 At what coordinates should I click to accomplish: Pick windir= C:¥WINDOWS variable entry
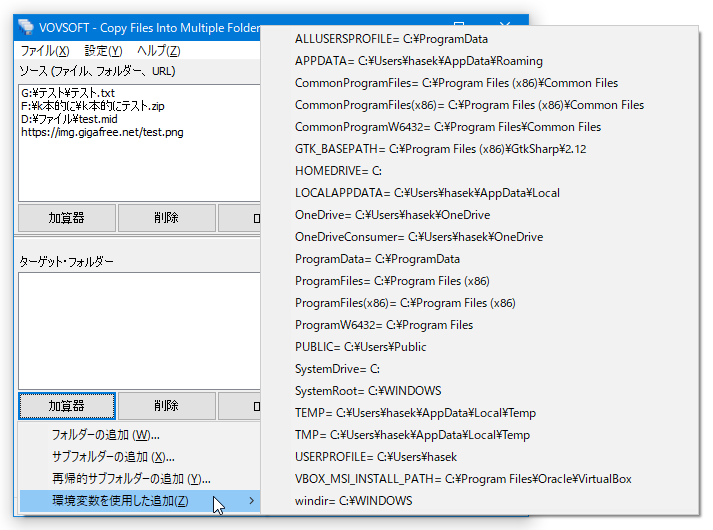480,501
